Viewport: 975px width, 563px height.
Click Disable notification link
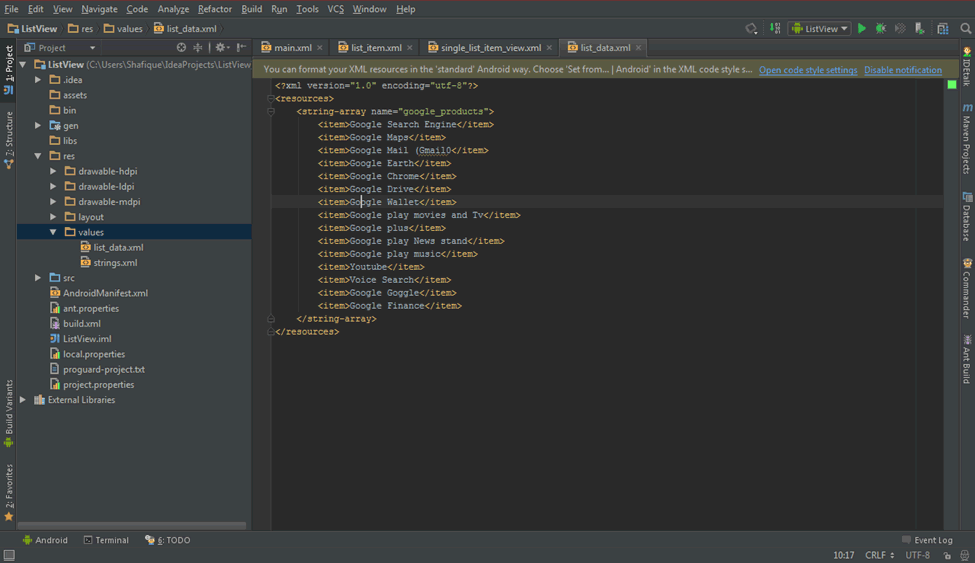(903, 70)
